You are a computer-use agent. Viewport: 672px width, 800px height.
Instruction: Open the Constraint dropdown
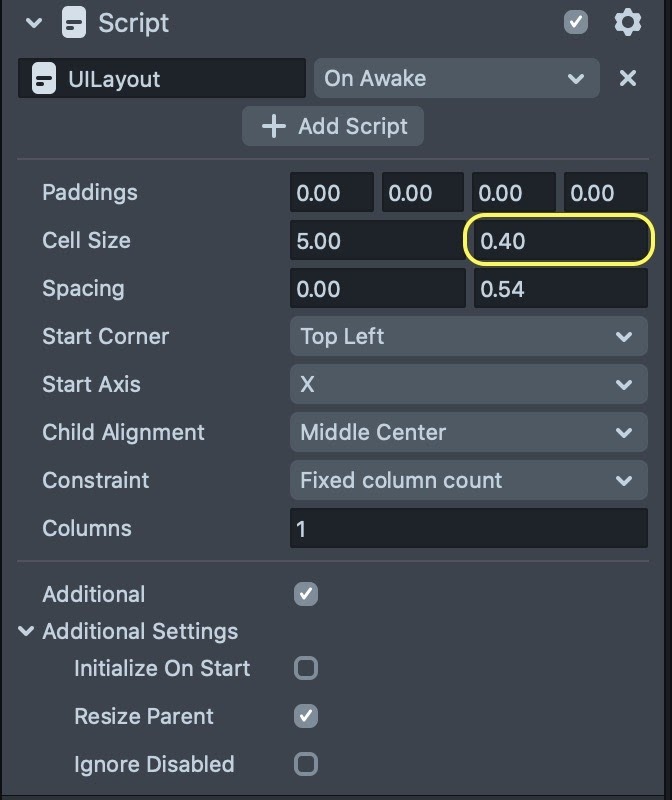tap(468, 480)
